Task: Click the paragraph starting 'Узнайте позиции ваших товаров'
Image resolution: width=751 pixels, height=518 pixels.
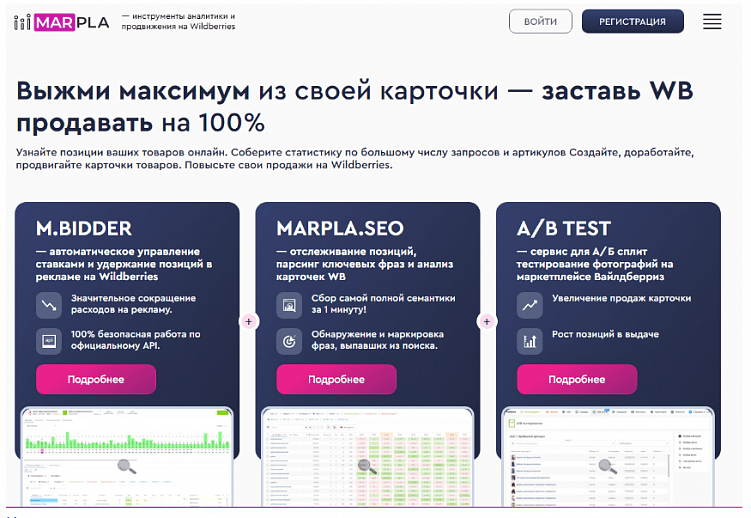Action: point(354,158)
